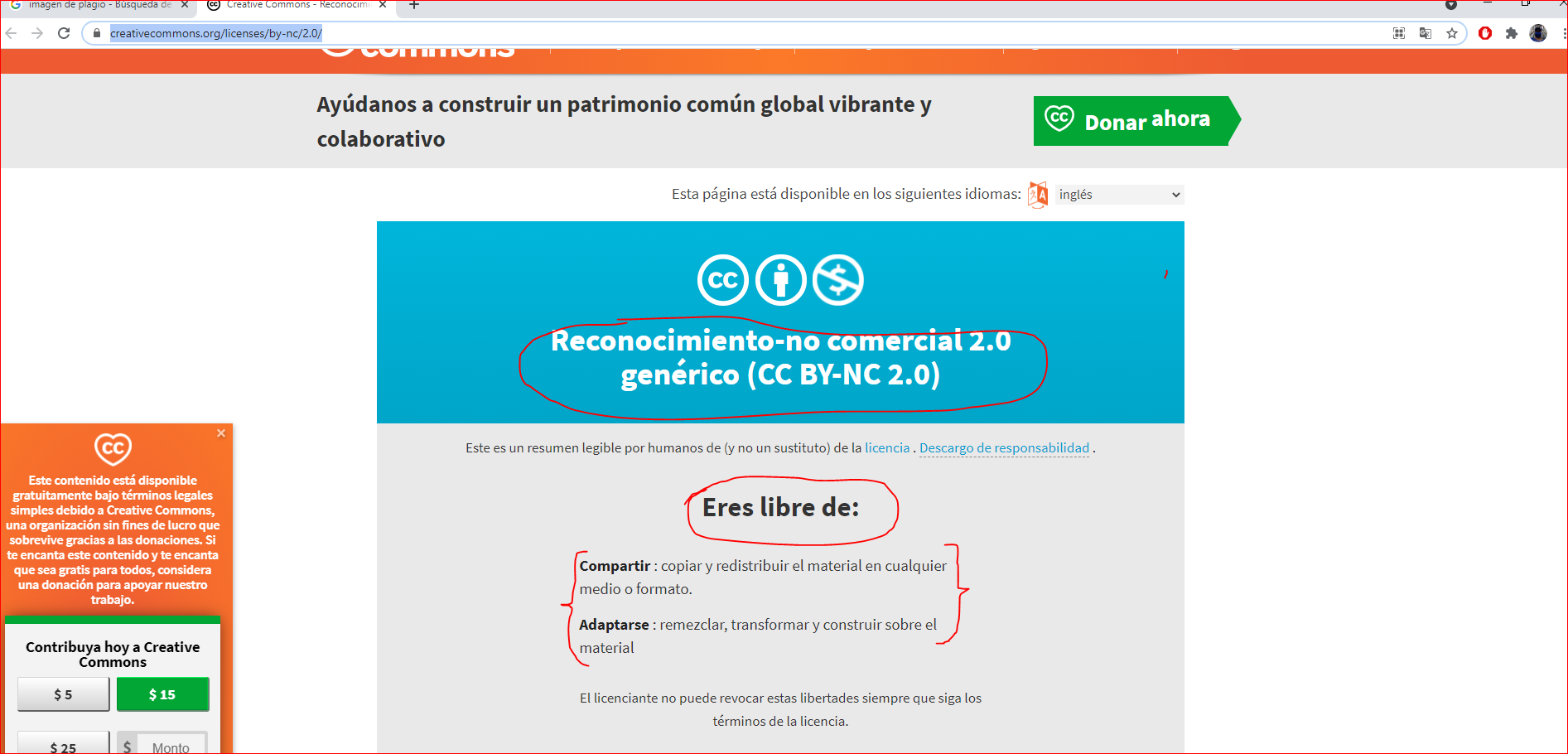Screen dimensions: 1568x754
Task: Open the tab search dropdown arrow
Action: click(1451, 5)
